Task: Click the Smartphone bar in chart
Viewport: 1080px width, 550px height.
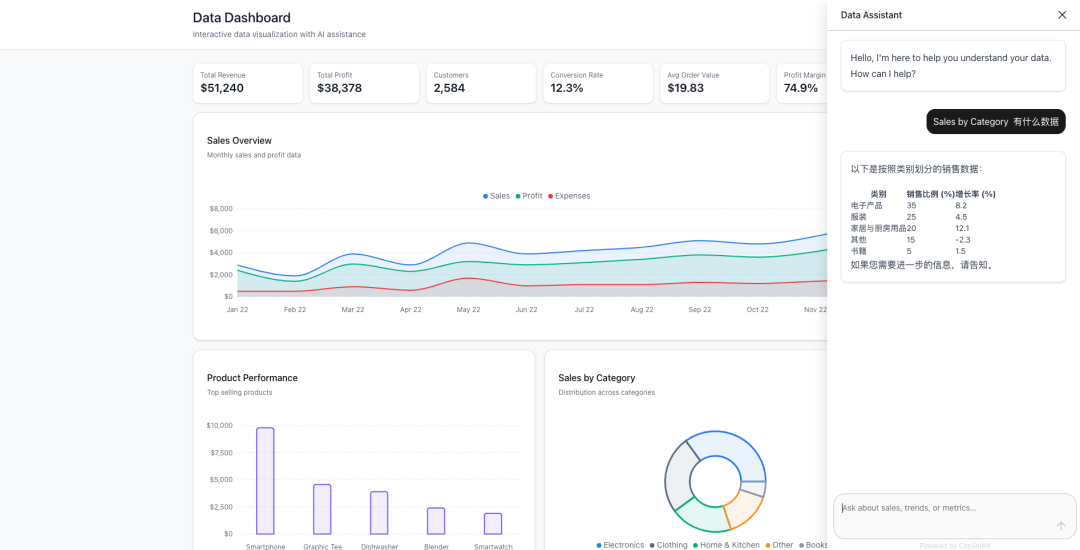Action: tap(265, 480)
